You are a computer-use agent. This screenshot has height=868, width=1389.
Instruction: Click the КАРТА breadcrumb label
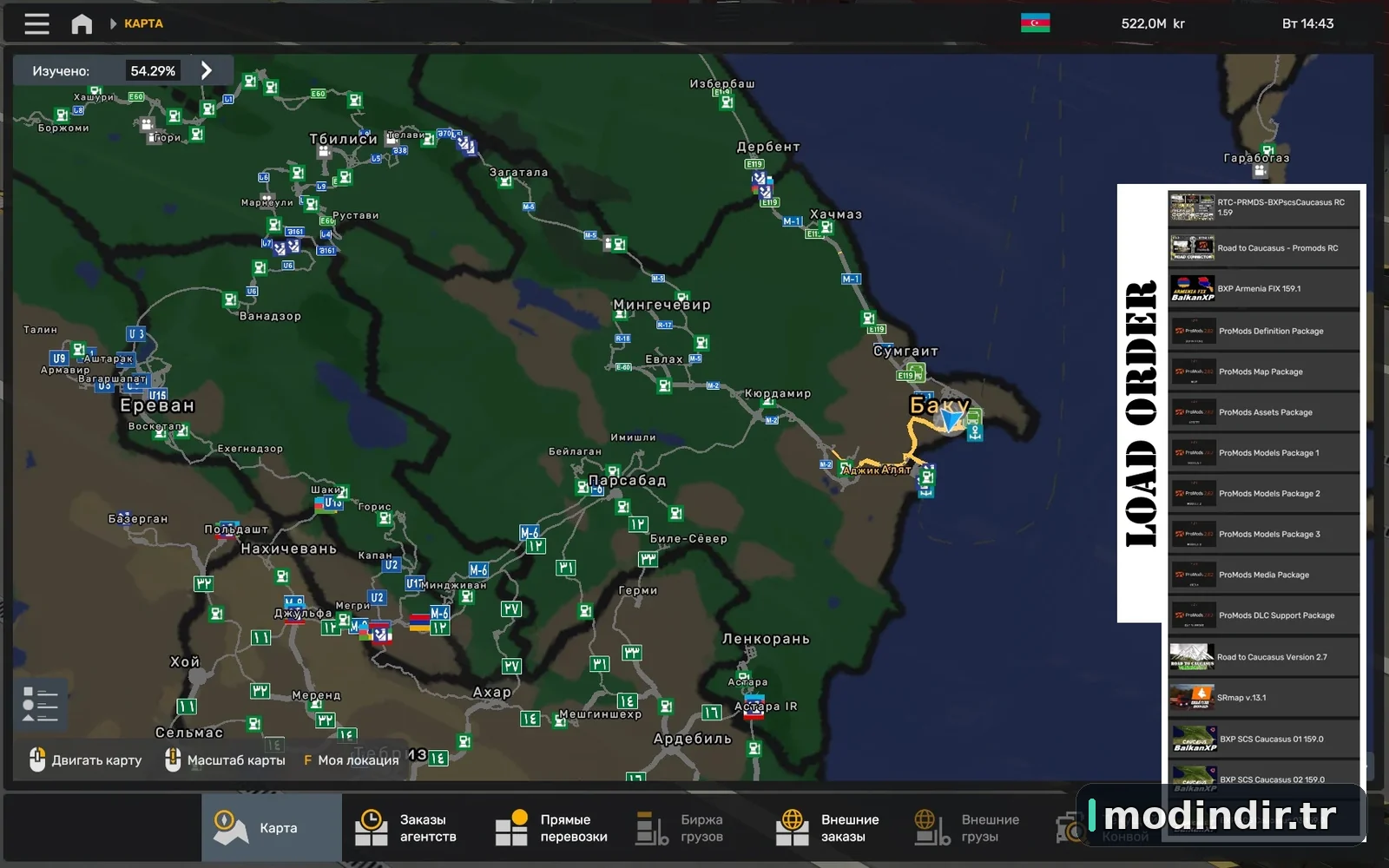point(143,23)
